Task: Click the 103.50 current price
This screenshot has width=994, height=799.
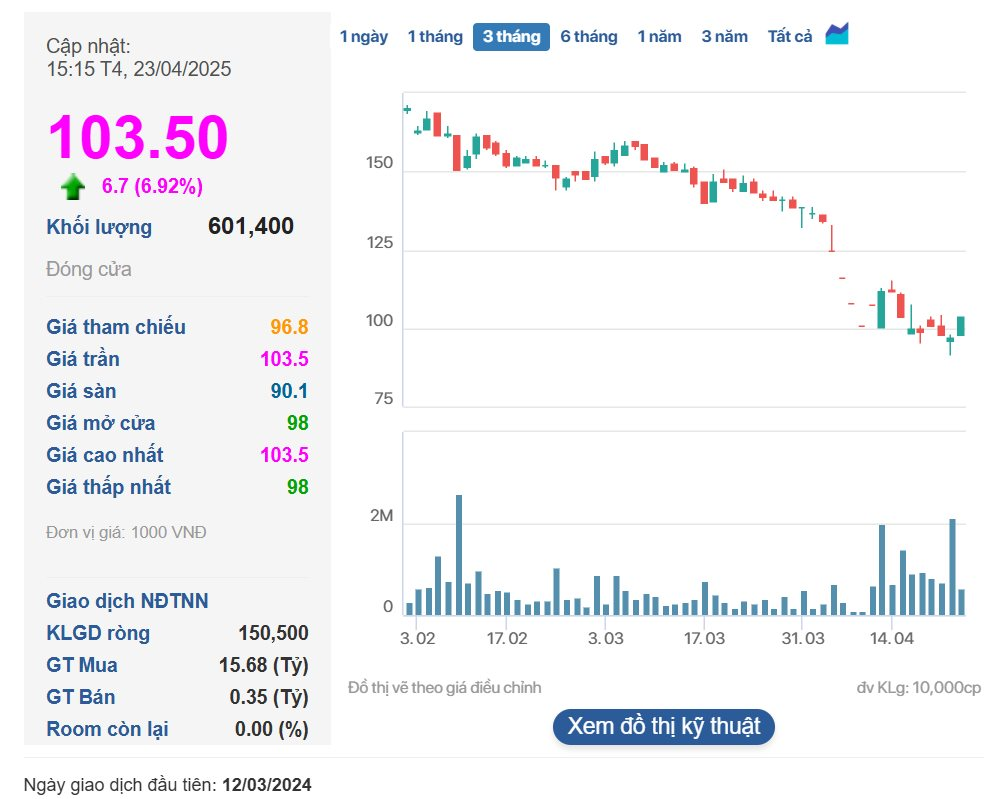Action: [138, 136]
